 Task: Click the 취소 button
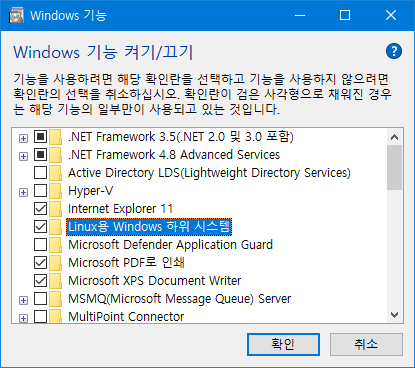[x=366, y=344]
